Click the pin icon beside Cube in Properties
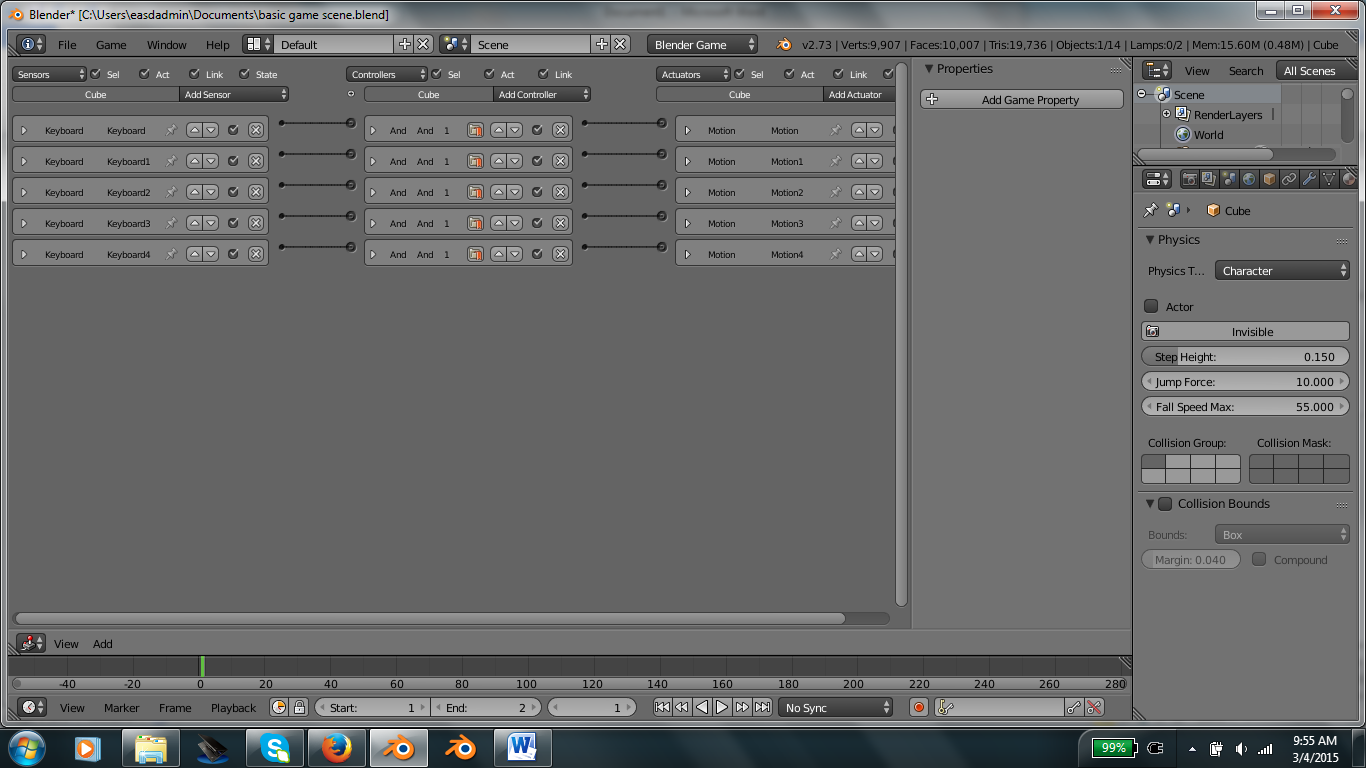 tap(1150, 210)
